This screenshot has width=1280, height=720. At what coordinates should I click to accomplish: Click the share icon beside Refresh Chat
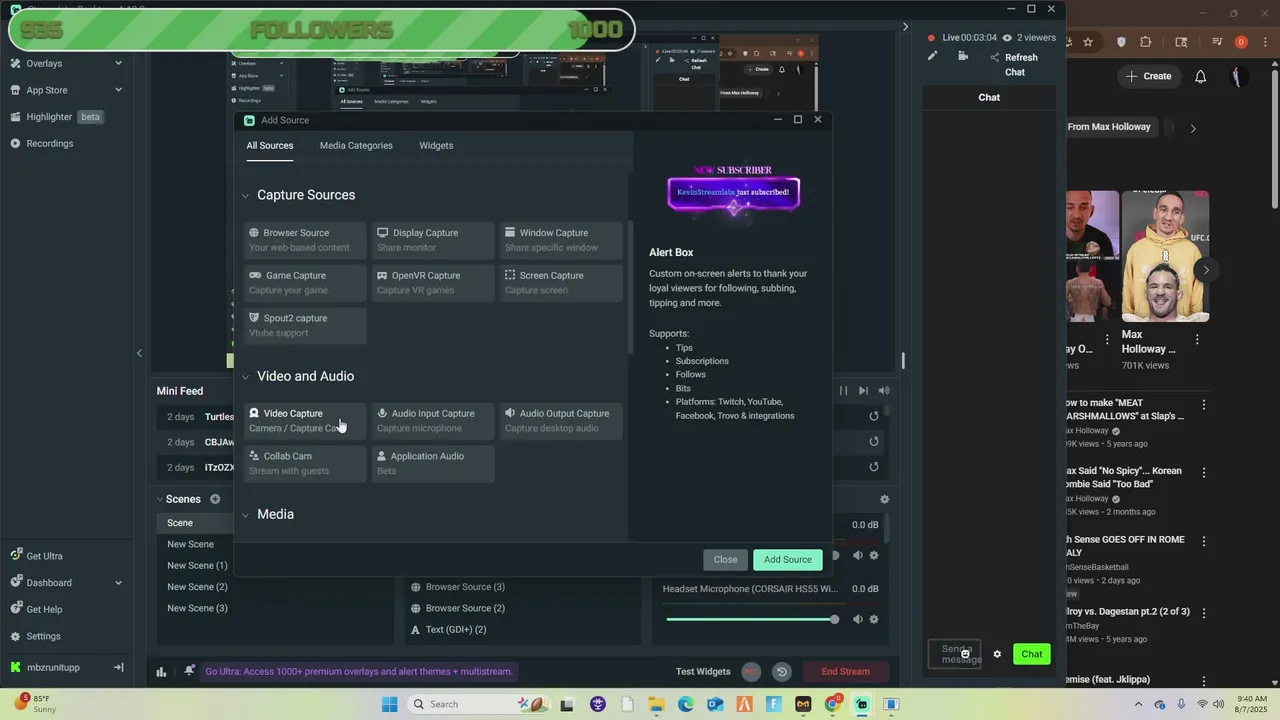pos(994,58)
